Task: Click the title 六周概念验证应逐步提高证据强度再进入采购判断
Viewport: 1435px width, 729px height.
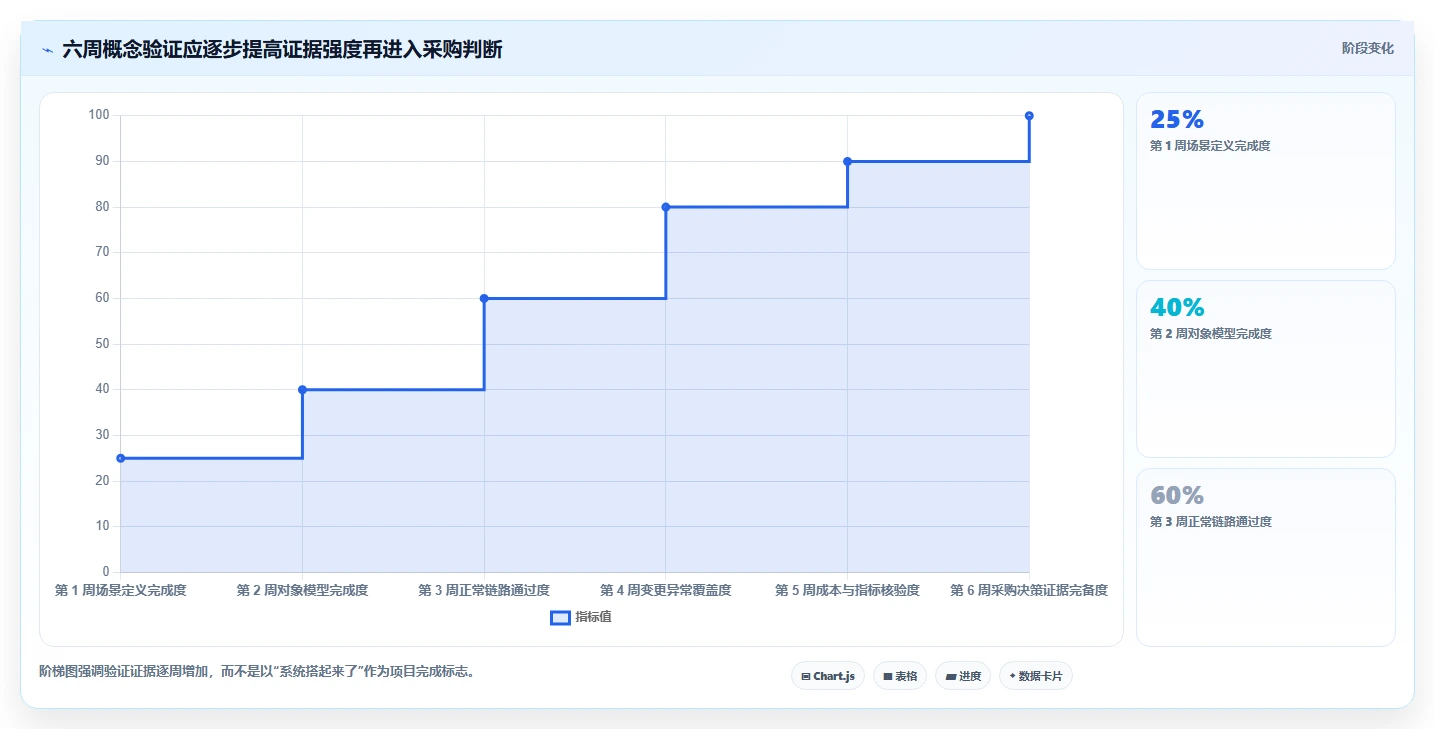Action: pyautogui.click(x=282, y=49)
